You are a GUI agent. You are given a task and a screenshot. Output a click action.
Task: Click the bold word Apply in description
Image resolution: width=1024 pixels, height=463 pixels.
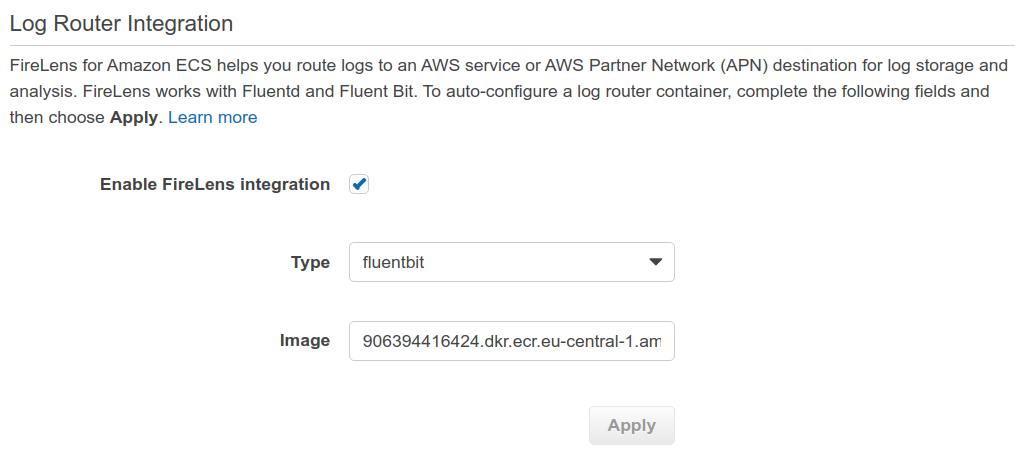click(133, 118)
